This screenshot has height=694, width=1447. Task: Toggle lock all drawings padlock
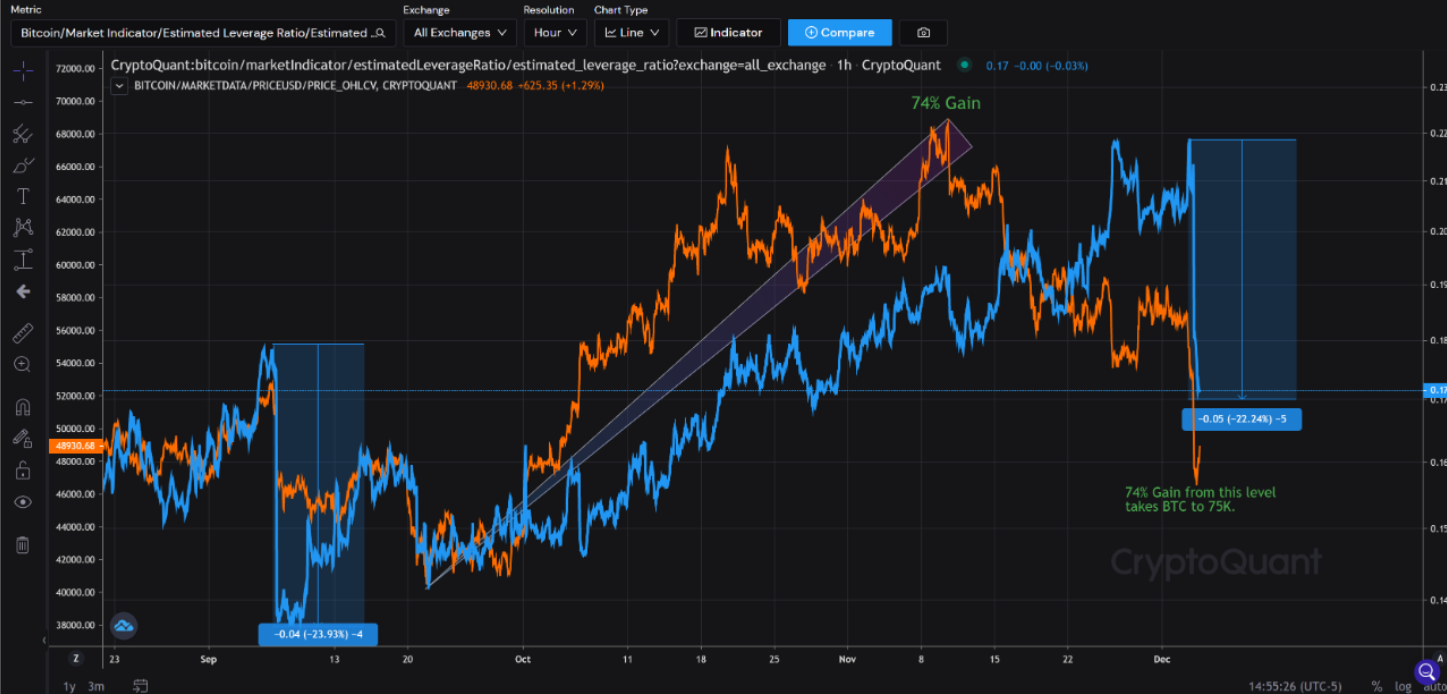22,470
